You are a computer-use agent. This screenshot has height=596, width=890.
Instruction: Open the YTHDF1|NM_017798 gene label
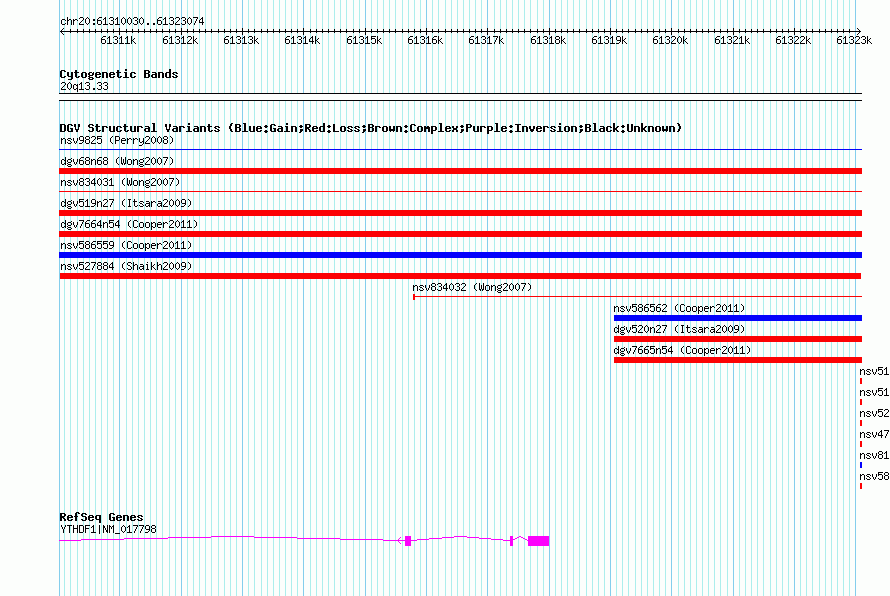pos(108,530)
